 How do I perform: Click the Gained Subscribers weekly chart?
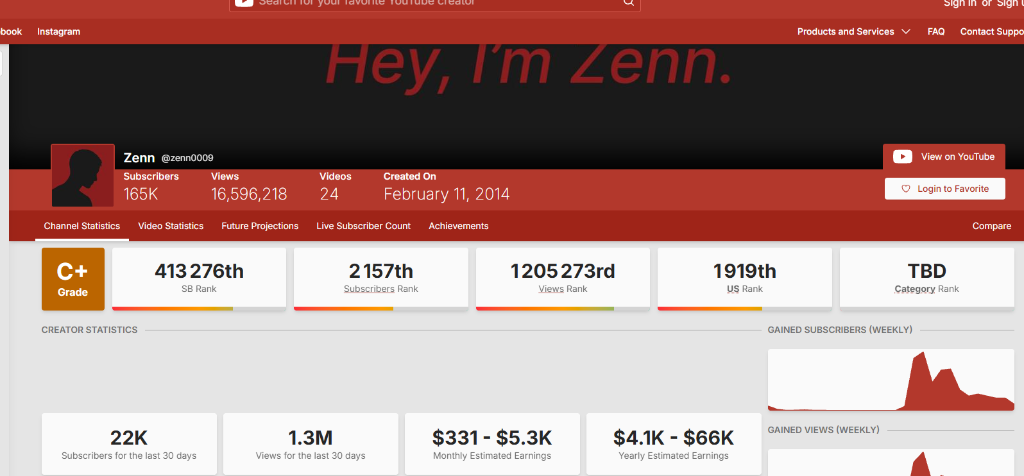(891, 380)
